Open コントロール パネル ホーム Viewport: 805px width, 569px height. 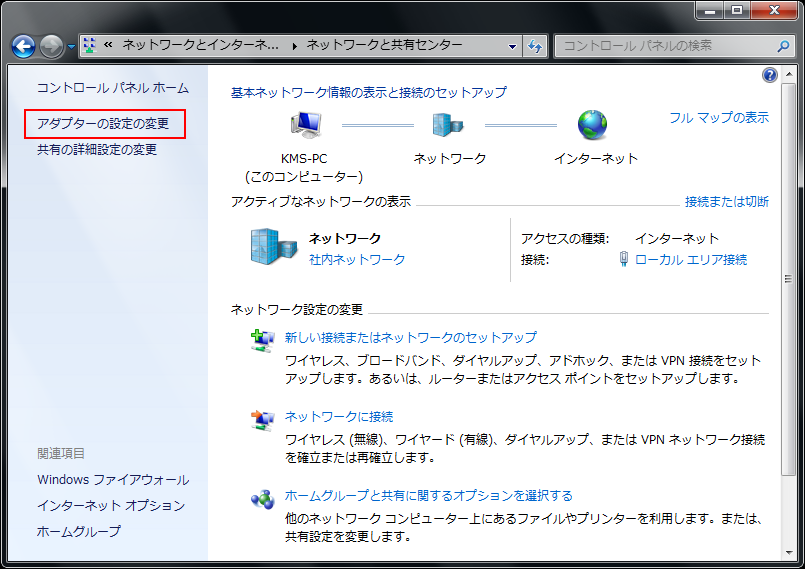[113, 88]
